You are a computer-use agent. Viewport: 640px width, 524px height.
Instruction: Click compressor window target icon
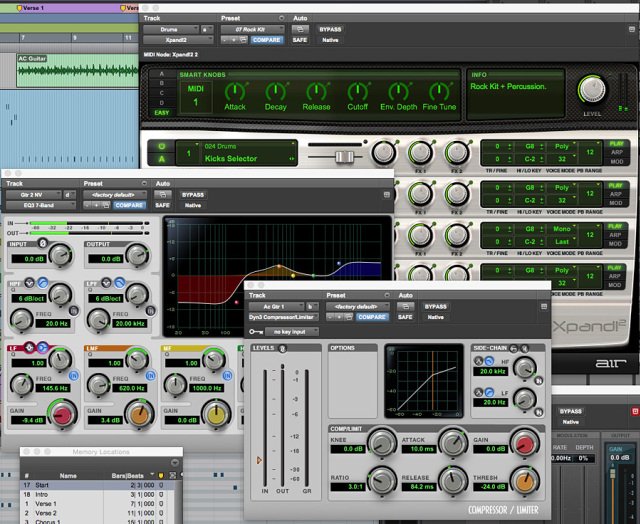click(544, 306)
